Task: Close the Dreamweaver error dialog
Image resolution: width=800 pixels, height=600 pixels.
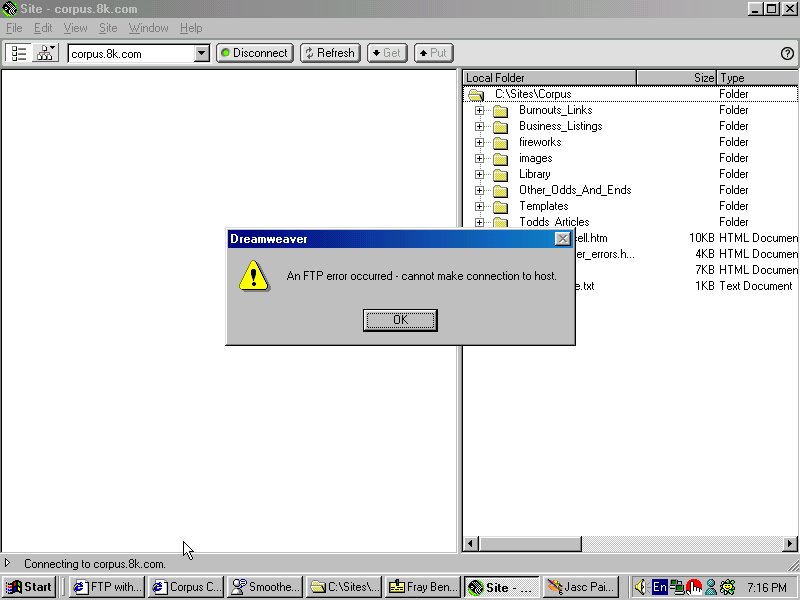Action: (563, 239)
